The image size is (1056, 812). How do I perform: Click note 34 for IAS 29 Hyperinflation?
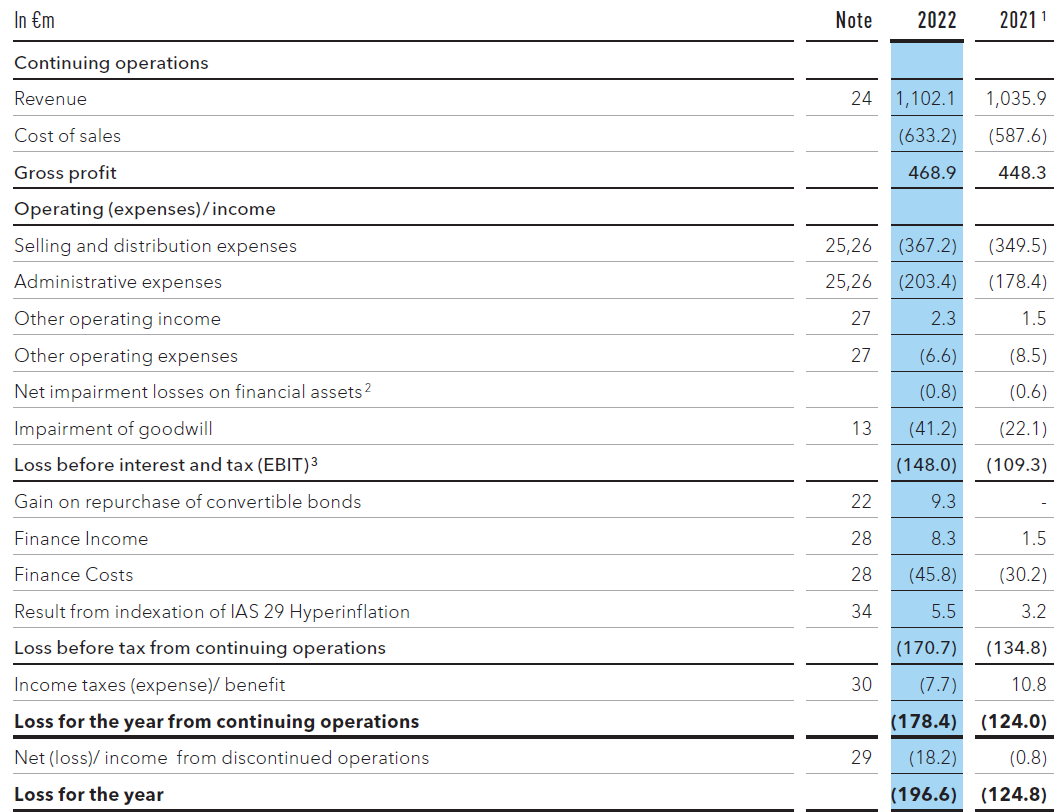861,611
